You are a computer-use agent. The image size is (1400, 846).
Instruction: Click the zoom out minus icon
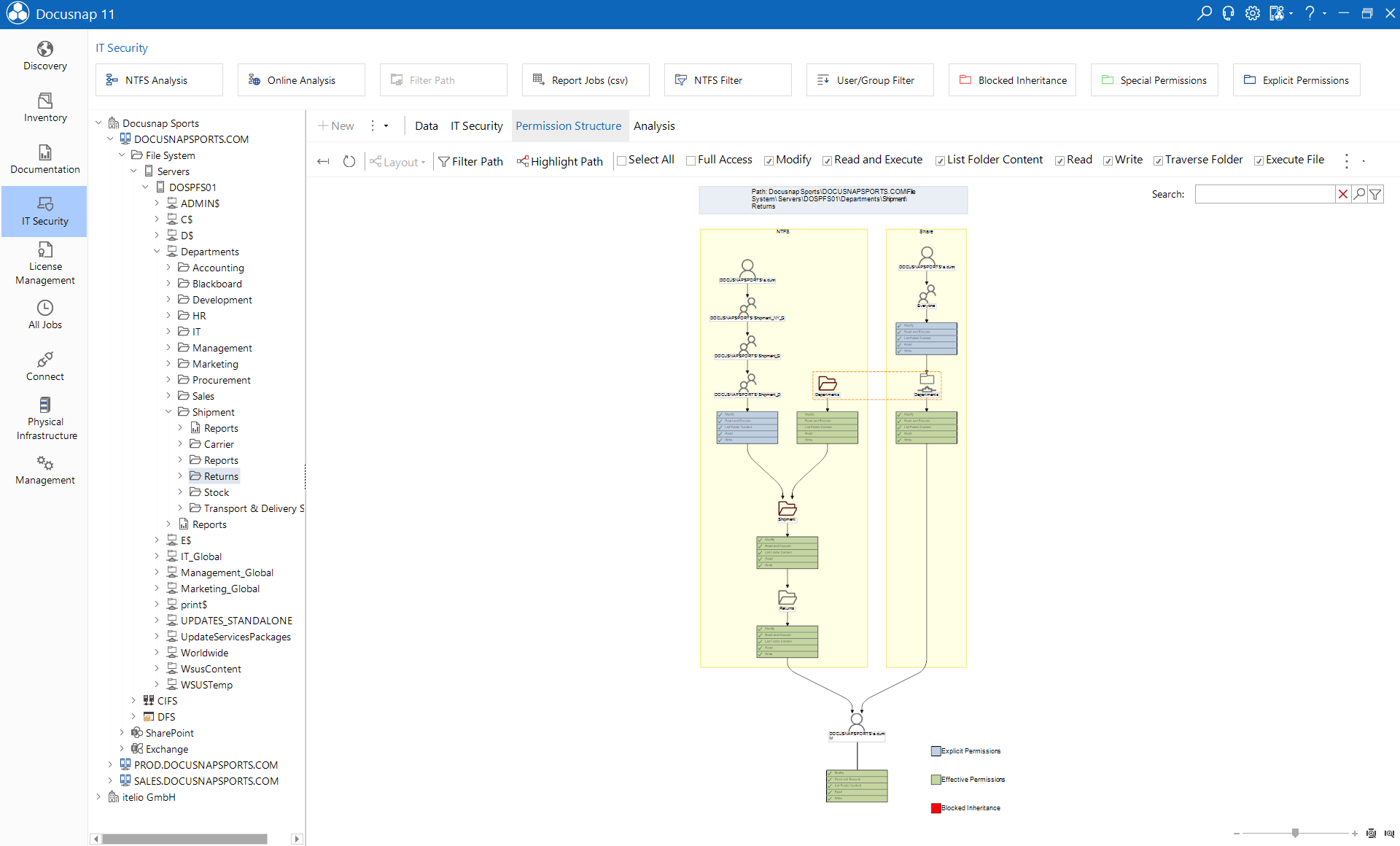tap(1237, 834)
